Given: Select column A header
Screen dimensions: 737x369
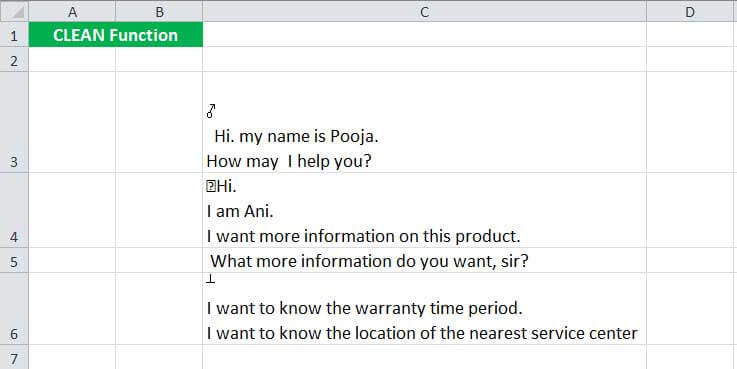Looking at the screenshot, I should coord(72,11).
